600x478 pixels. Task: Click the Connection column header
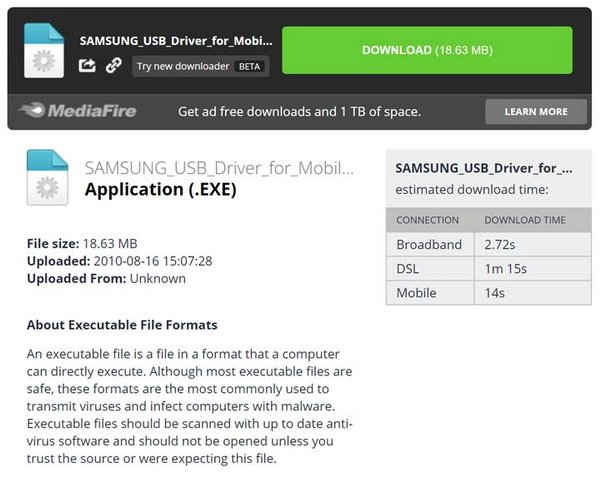(x=428, y=220)
